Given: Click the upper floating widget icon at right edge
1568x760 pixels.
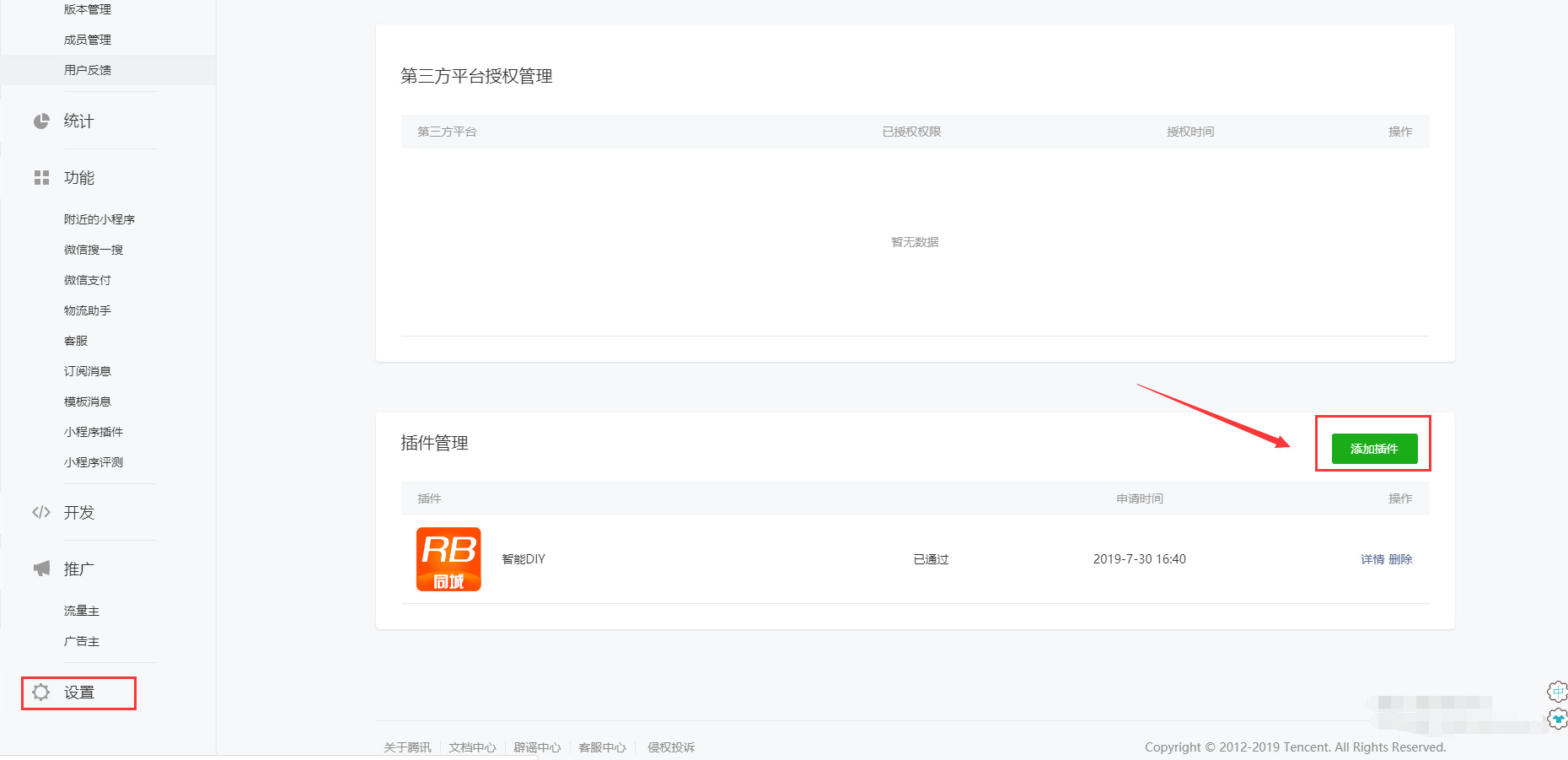Looking at the screenshot, I should 1556,692.
